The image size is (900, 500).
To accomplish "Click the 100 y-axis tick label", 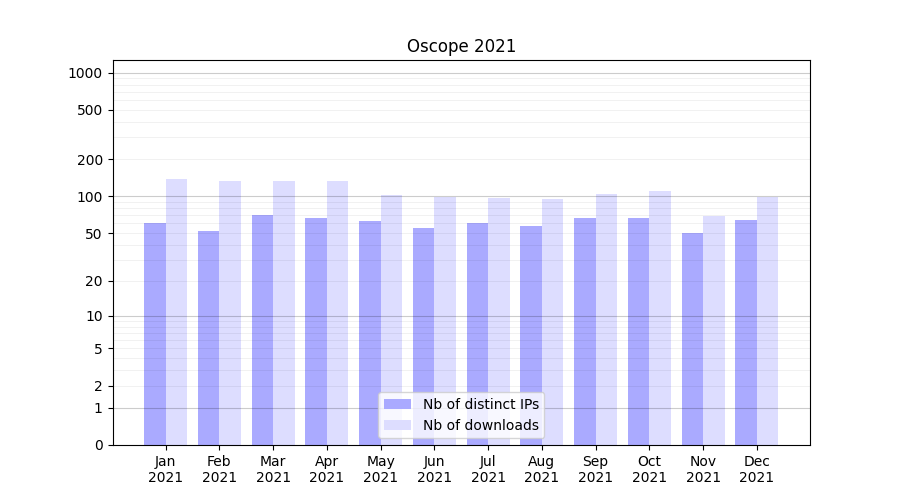I will pyautogui.click(x=90, y=197).
